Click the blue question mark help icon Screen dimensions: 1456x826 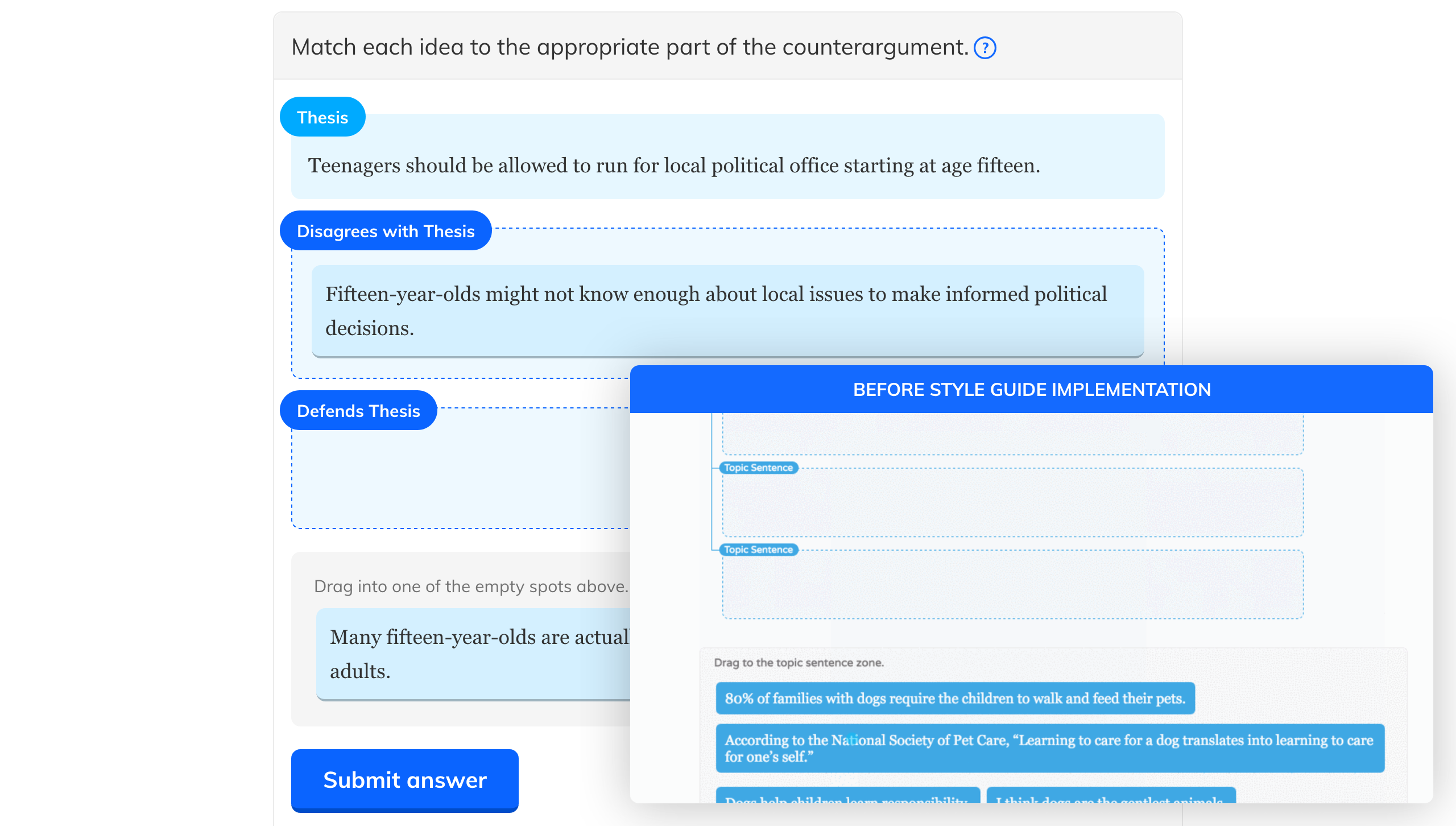coord(985,48)
